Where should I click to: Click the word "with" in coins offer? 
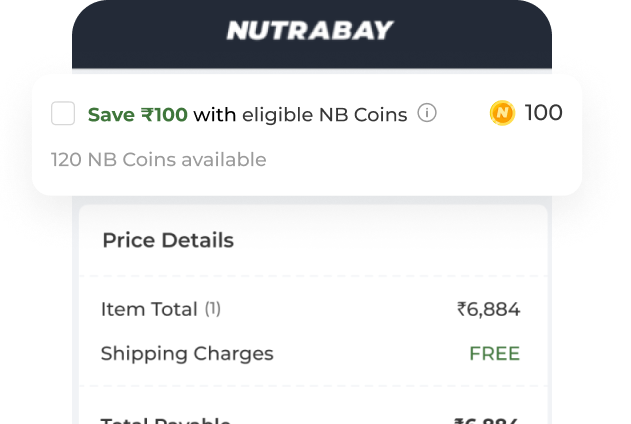tap(214, 114)
